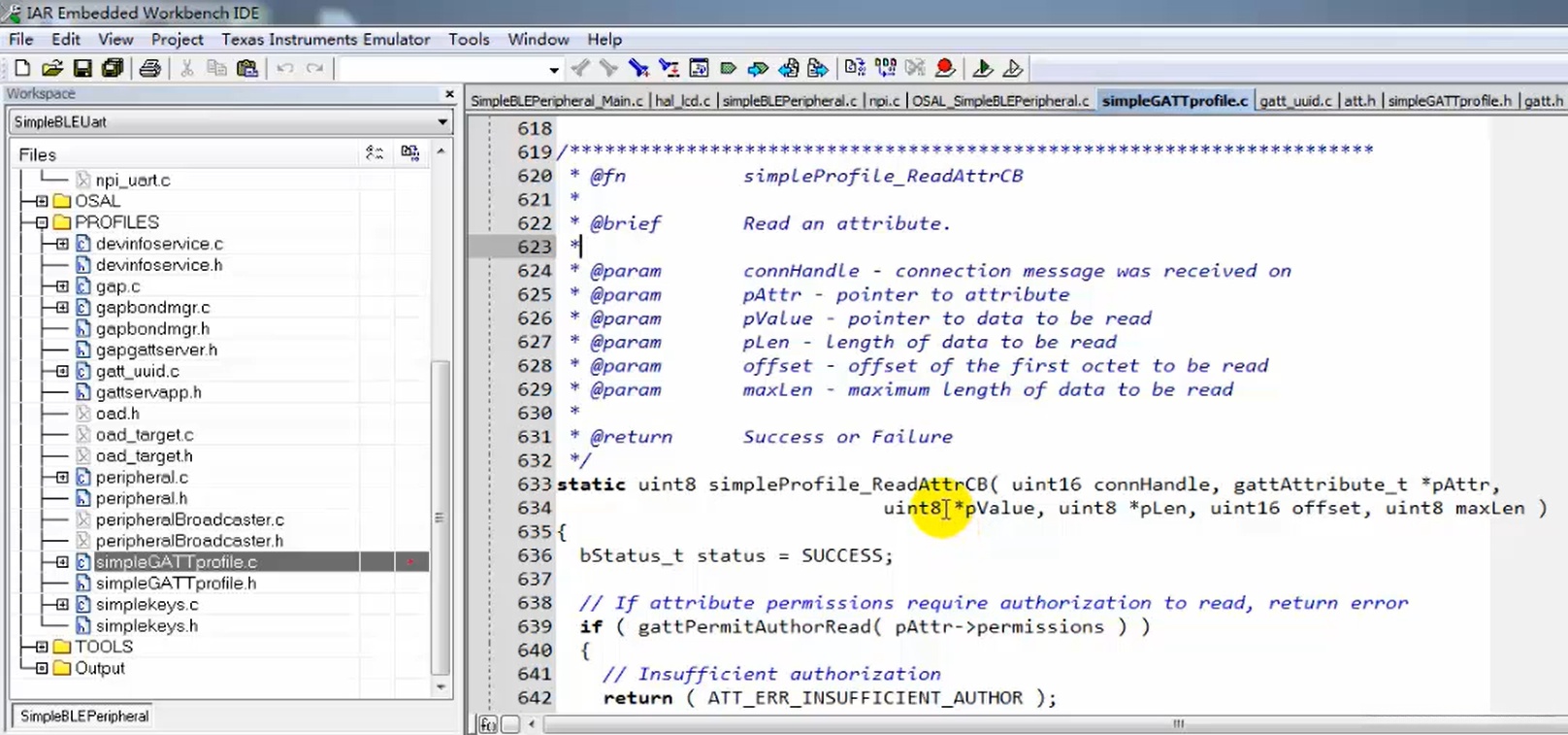The image size is (1568, 735).
Task: Expand the simpleGATTprofile.c tree node
Action: 62,562
